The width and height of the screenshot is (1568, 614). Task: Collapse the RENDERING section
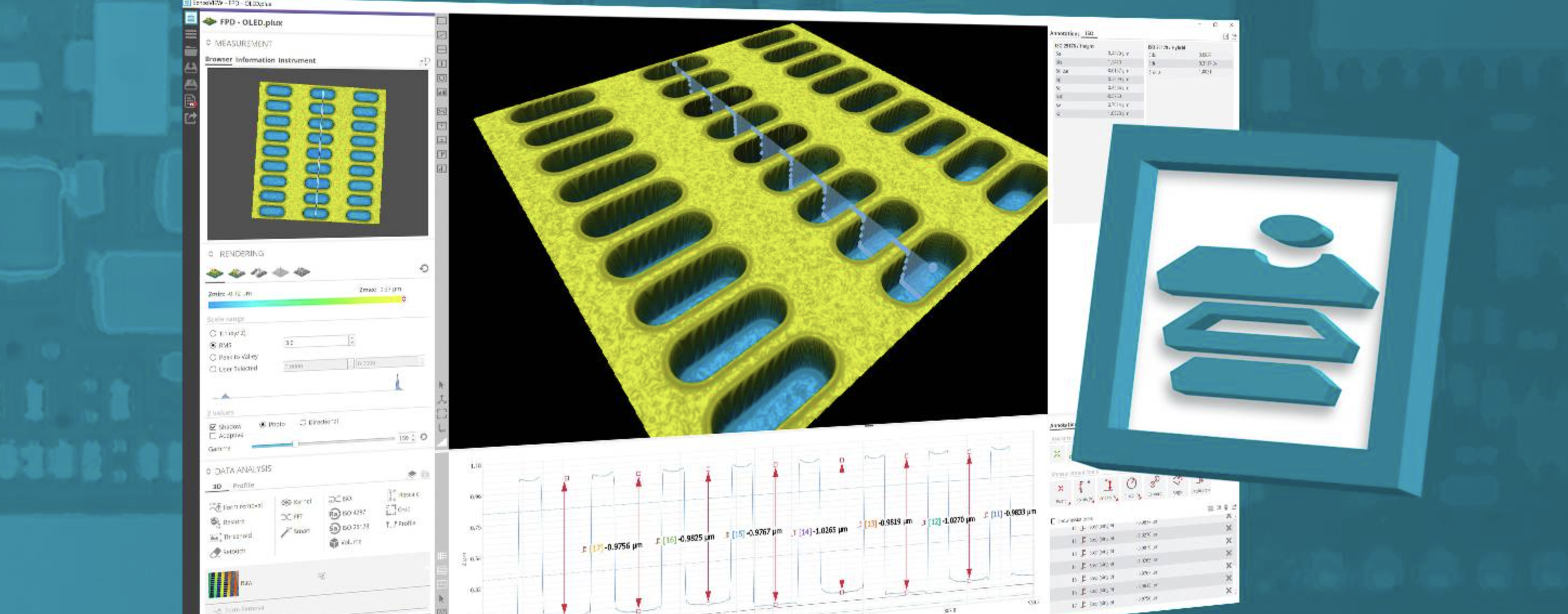211,254
